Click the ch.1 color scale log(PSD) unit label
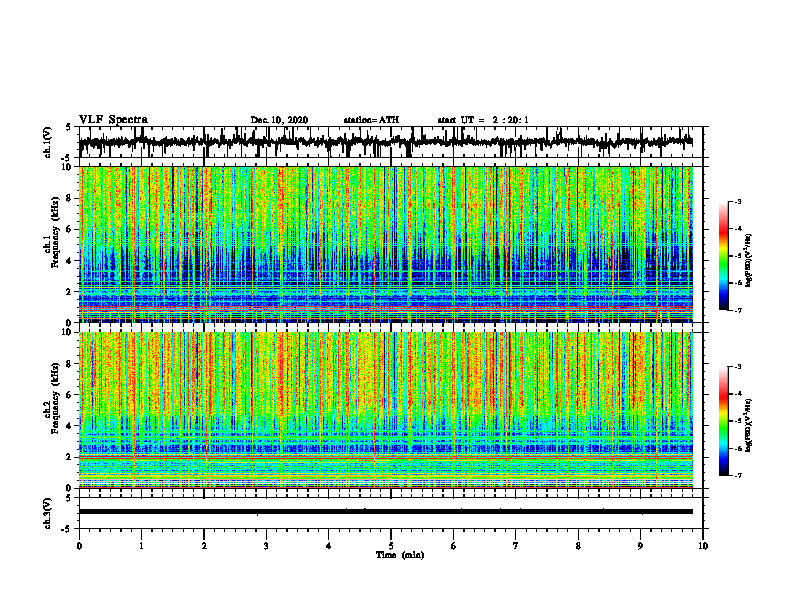The image size is (792, 612). click(749, 261)
